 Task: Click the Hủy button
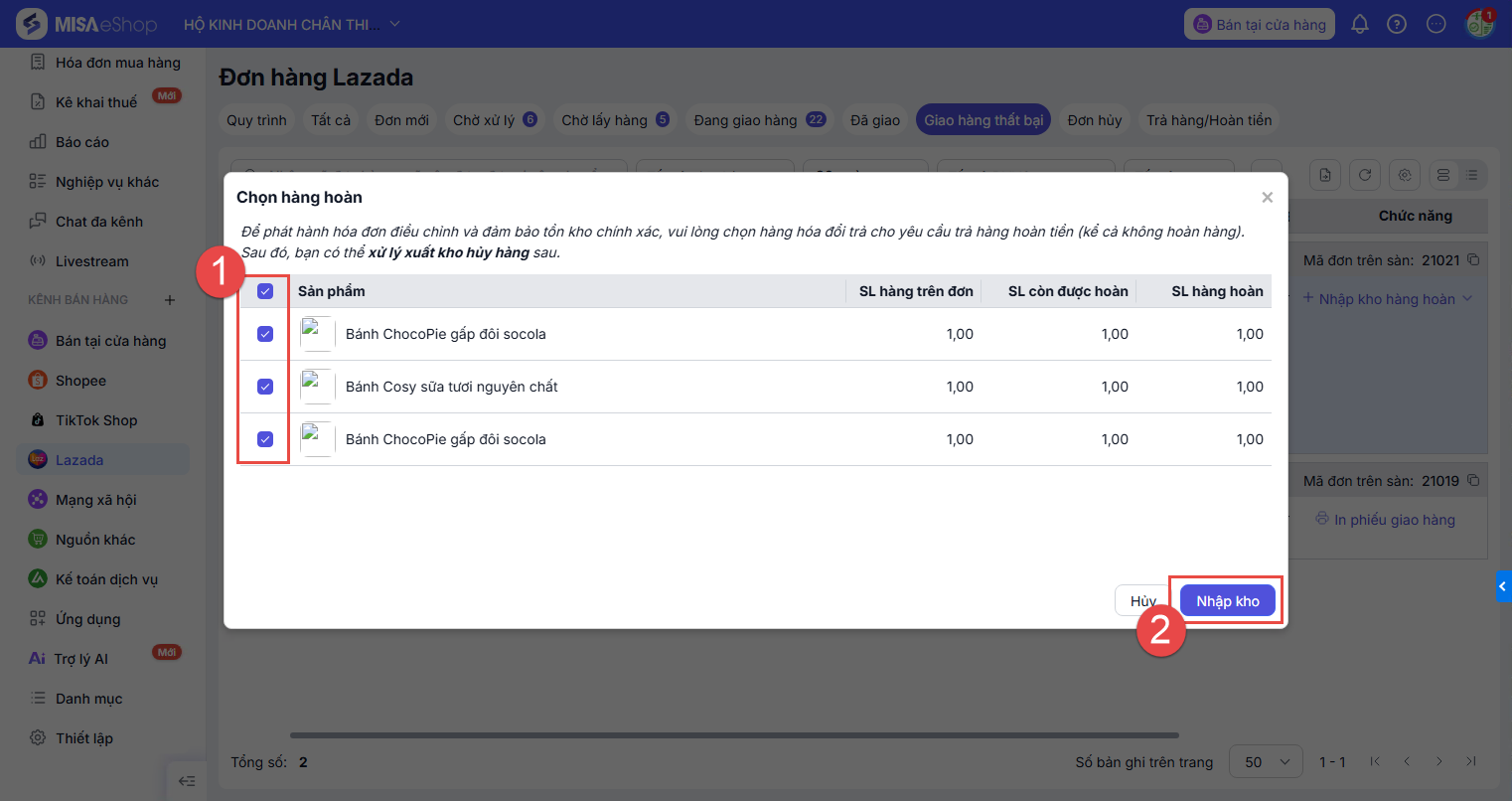click(x=1142, y=601)
